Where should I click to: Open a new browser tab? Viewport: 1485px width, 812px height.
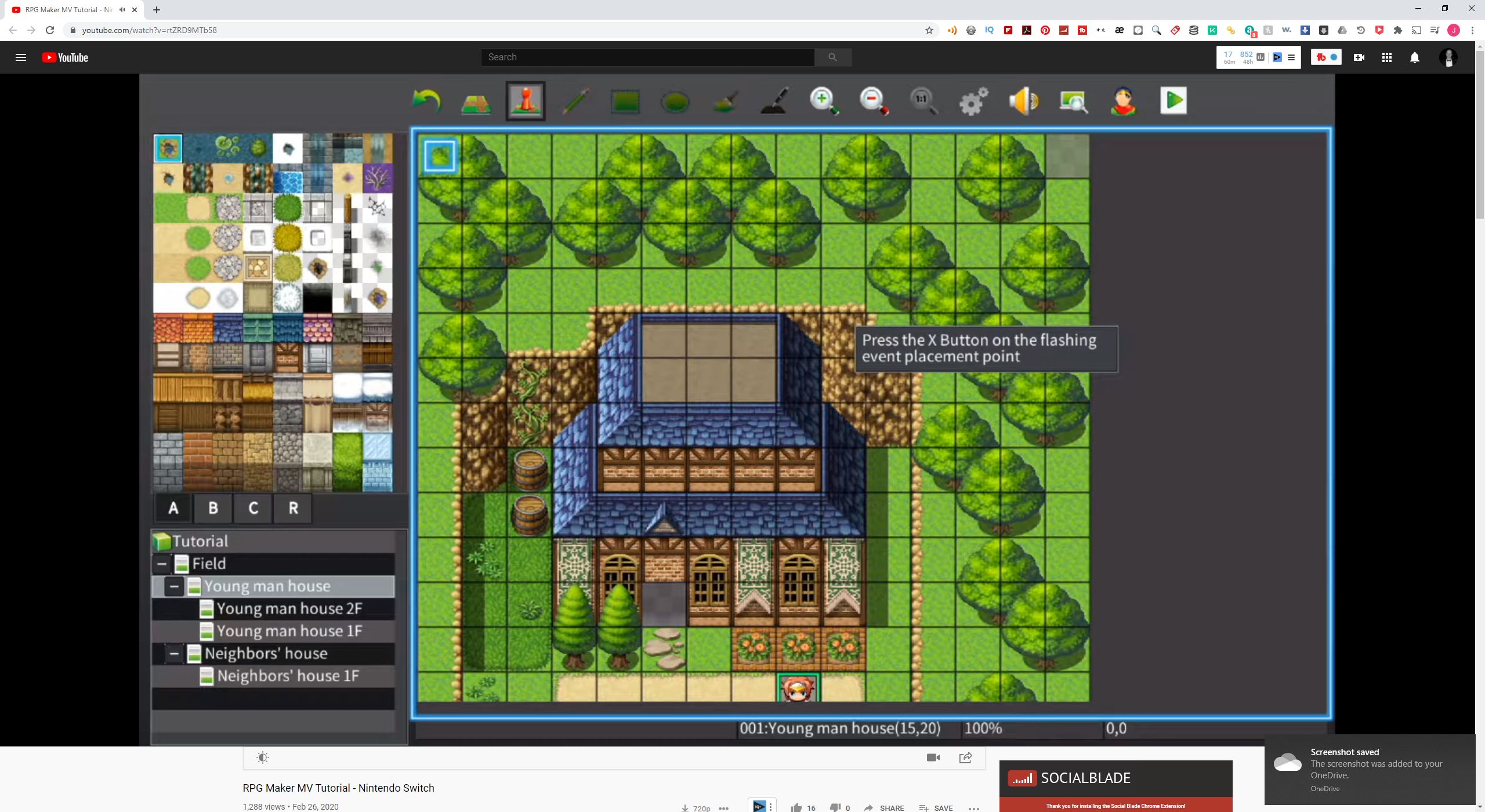[x=156, y=10]
